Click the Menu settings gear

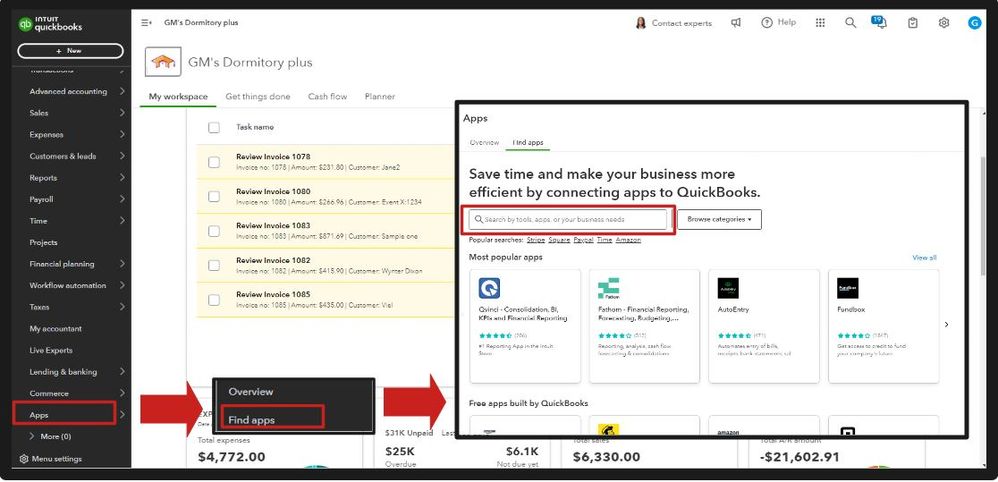point(24,458)
